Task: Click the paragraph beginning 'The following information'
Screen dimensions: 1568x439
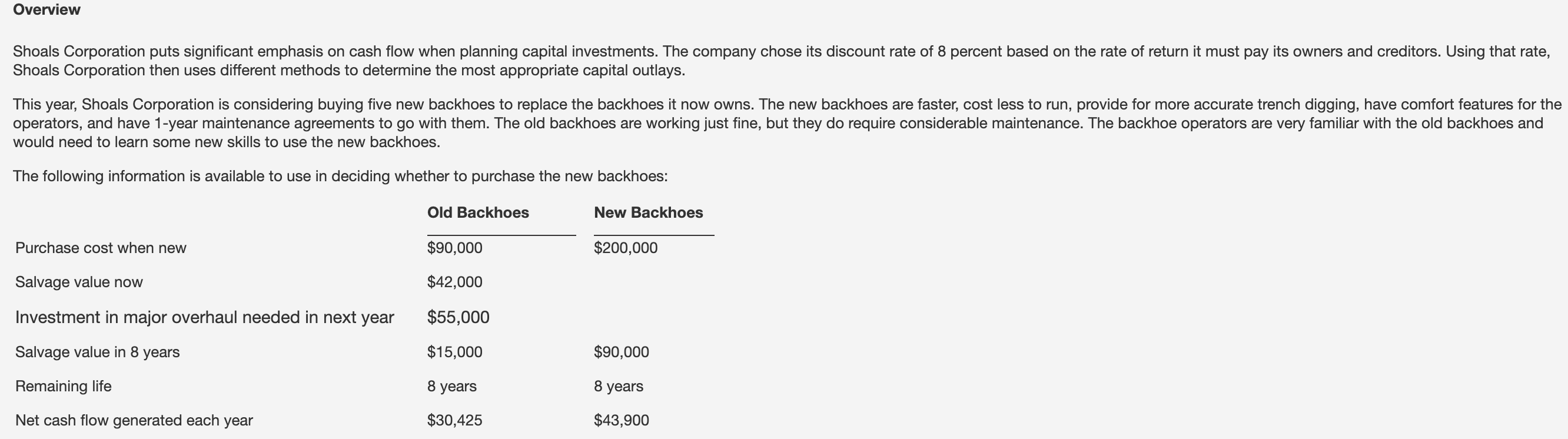Action: click(x=340, y=176)
